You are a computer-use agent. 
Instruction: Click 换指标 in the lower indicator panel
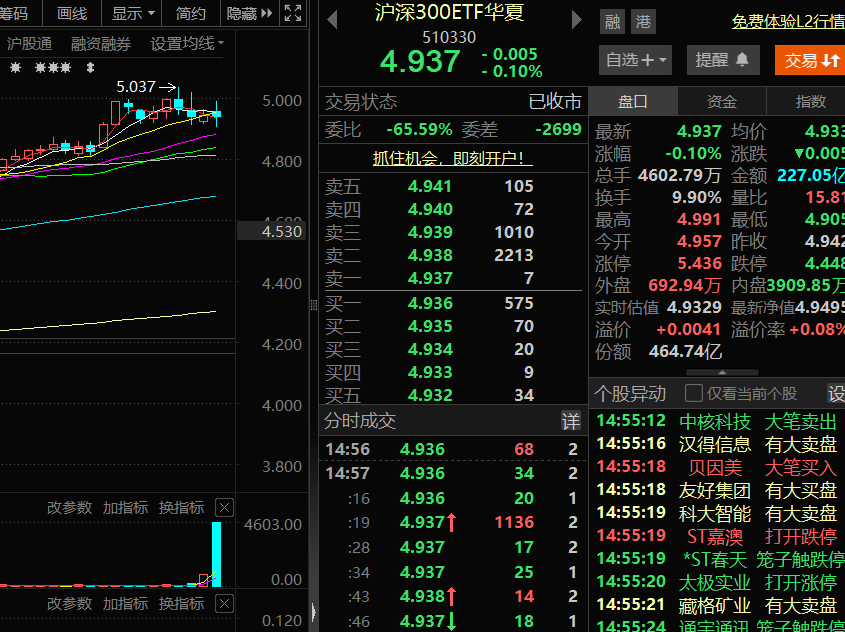(x=182, y=603)
